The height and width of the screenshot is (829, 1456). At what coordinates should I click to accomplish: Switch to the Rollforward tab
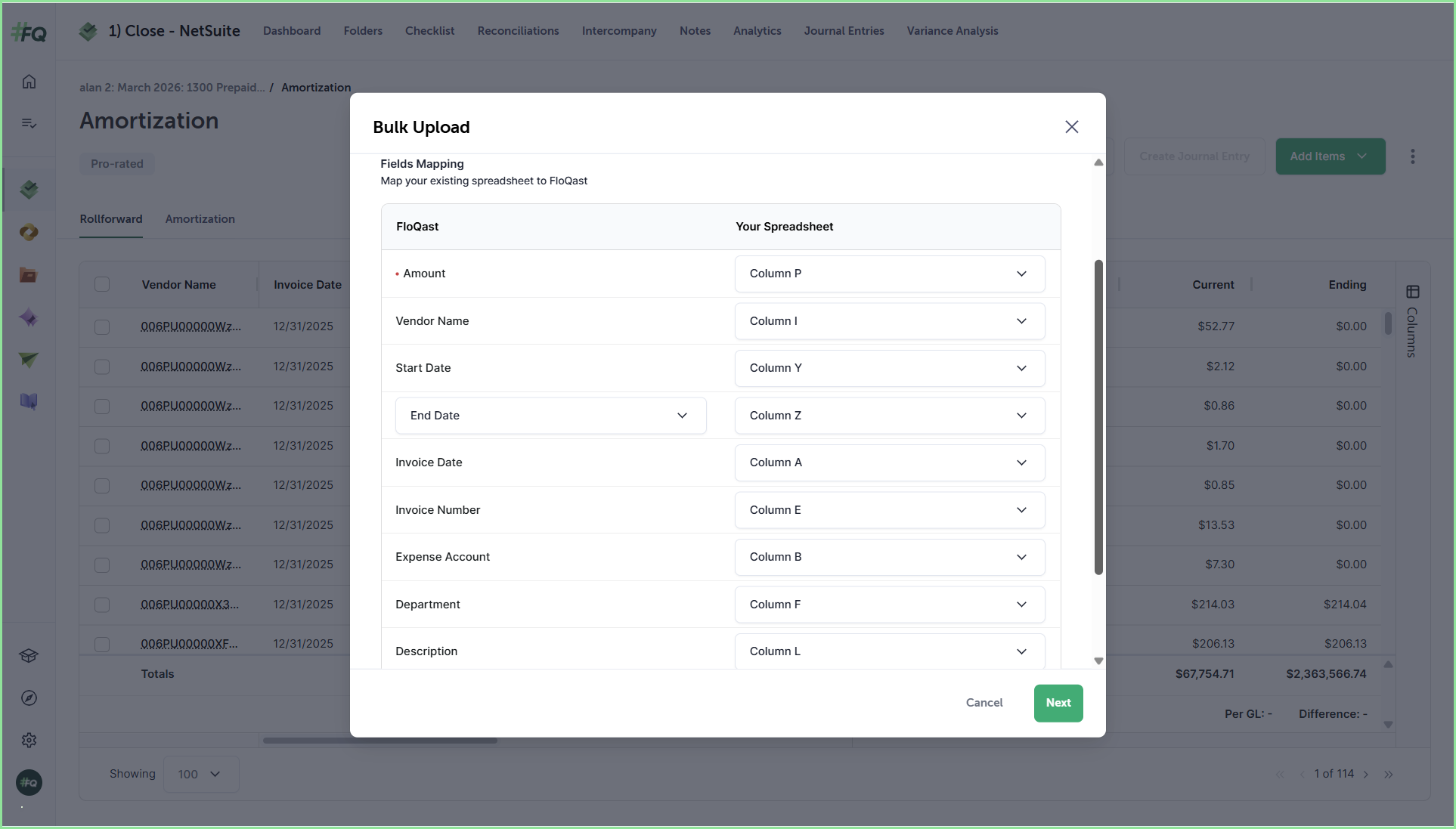[111, 219]
